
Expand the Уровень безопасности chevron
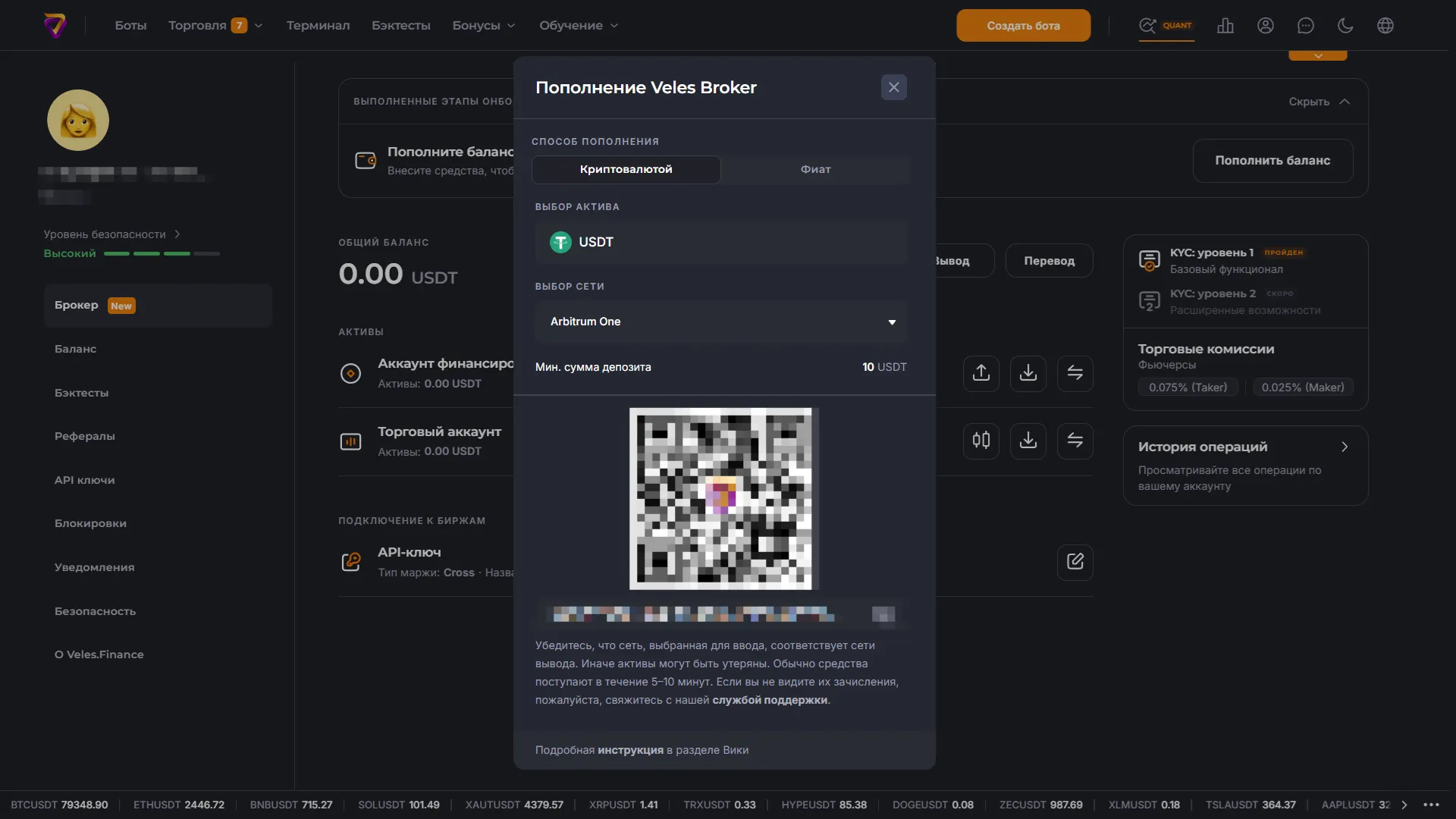click(x=177, y=234)
